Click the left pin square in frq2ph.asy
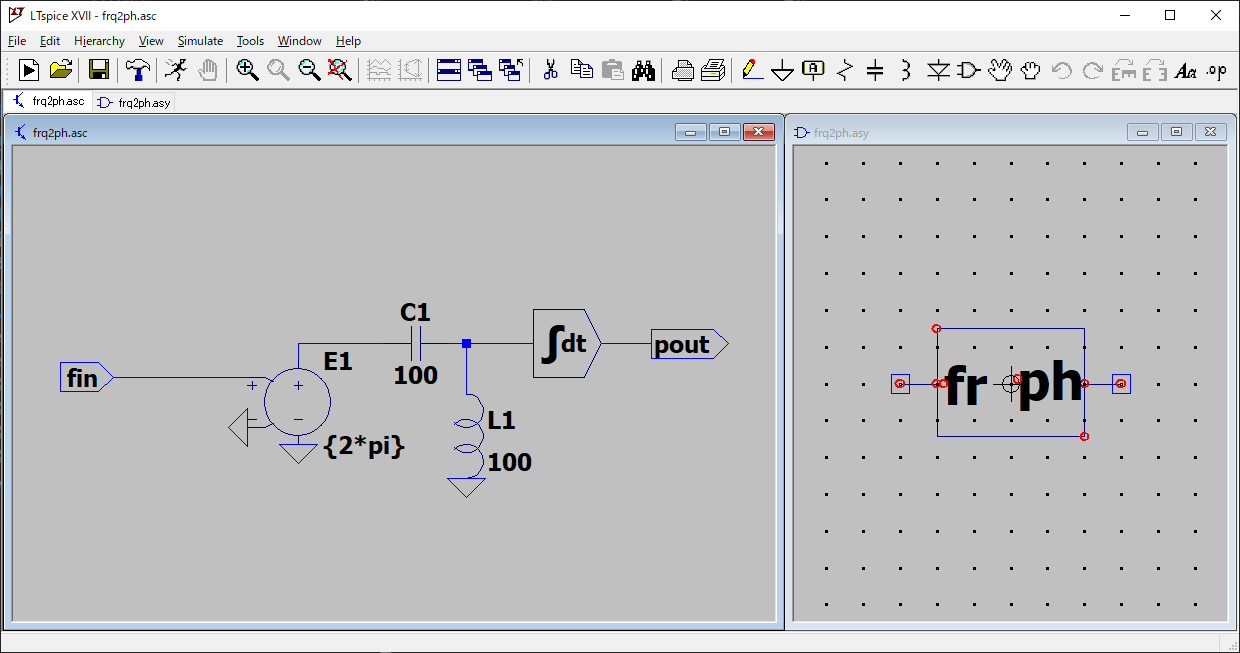Viewport: 1240px width, 653px height. click(x=900, y=384)
